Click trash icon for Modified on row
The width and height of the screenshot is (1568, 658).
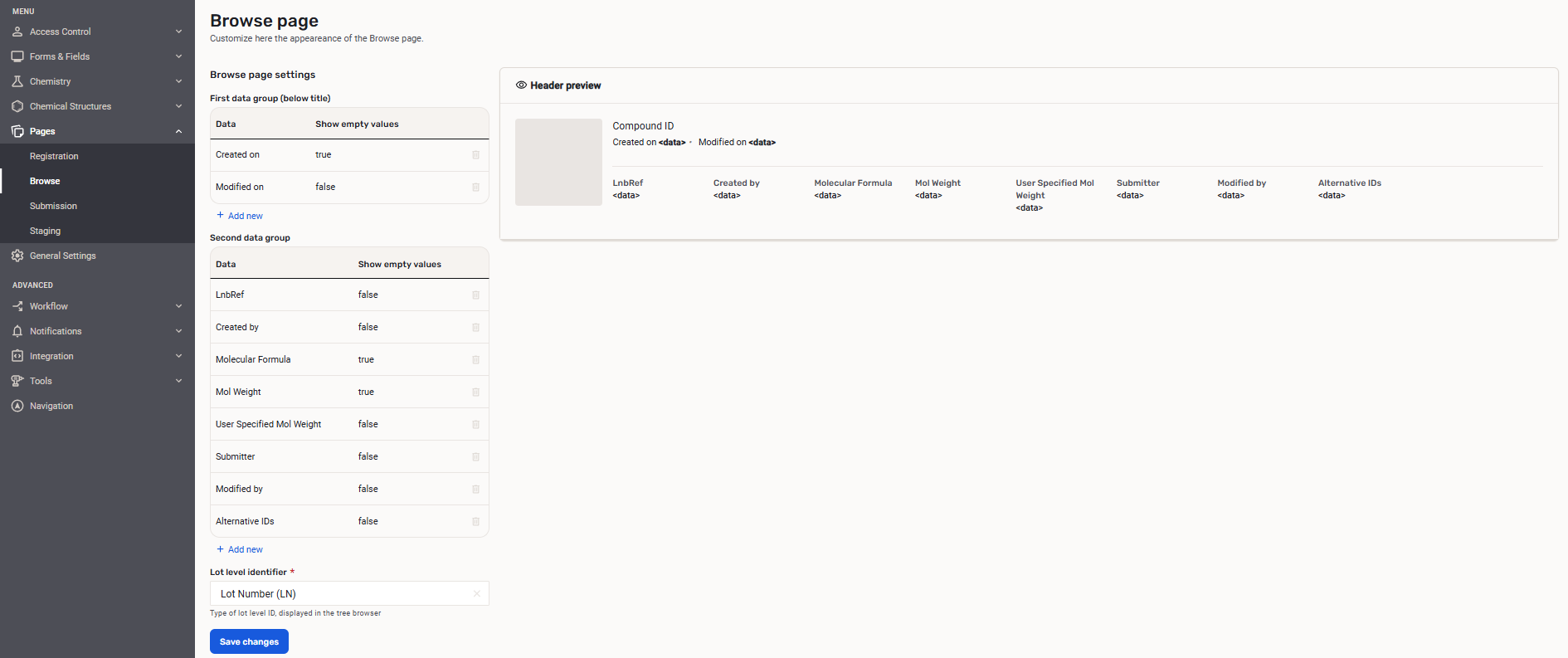pos(475,188)
